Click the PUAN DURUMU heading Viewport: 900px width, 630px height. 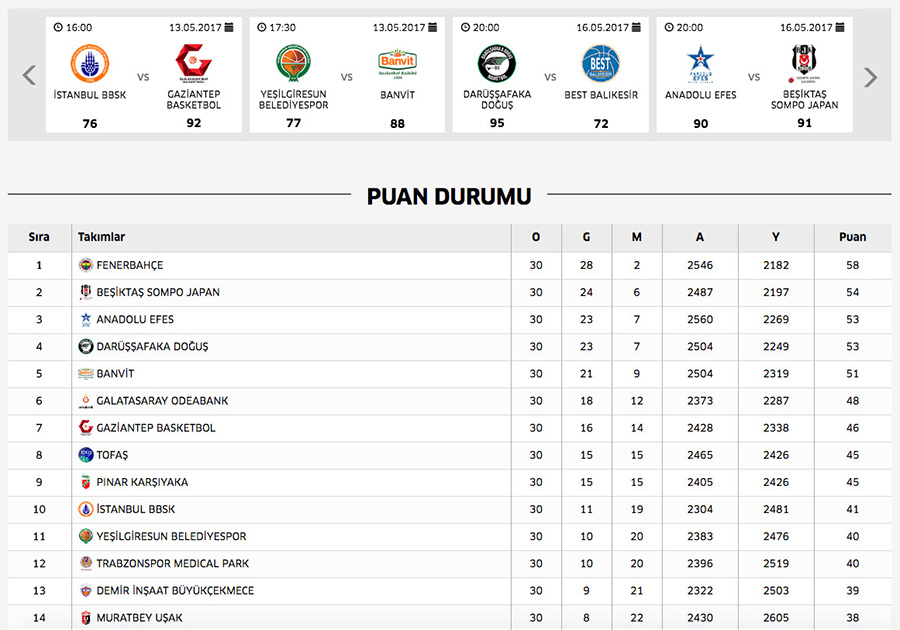(449, 196)
